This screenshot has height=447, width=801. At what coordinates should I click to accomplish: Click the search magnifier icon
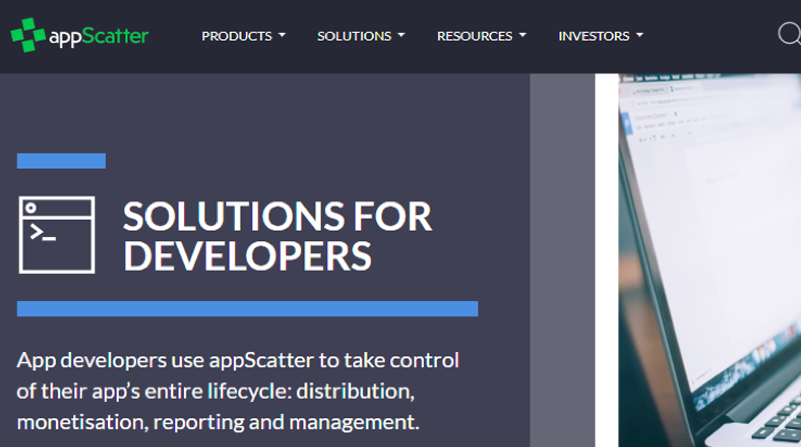789,35
